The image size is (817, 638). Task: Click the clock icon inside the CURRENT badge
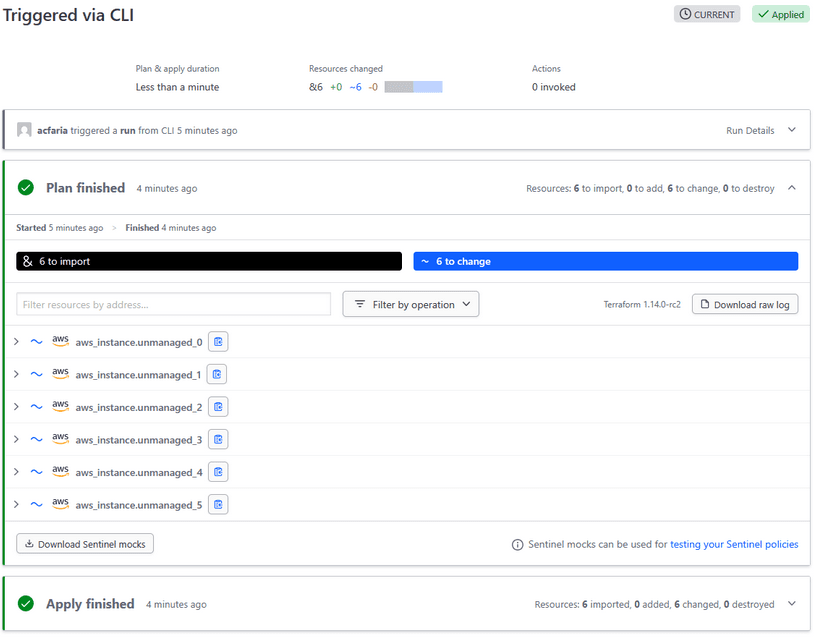pyautogui.click(x=685, y=14)
